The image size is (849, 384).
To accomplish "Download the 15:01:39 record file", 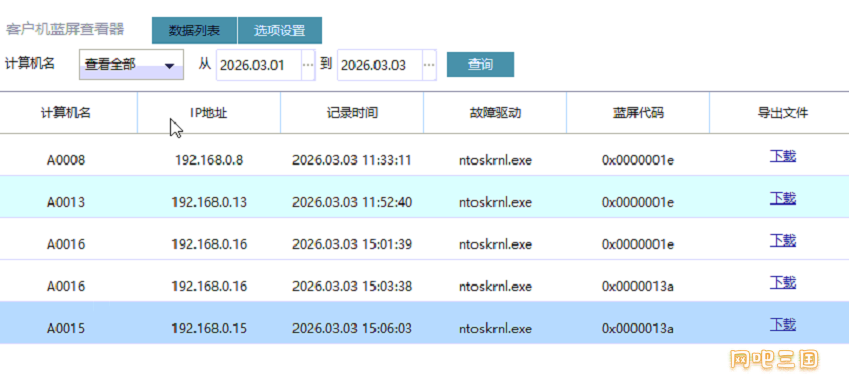I will [783, 241].
